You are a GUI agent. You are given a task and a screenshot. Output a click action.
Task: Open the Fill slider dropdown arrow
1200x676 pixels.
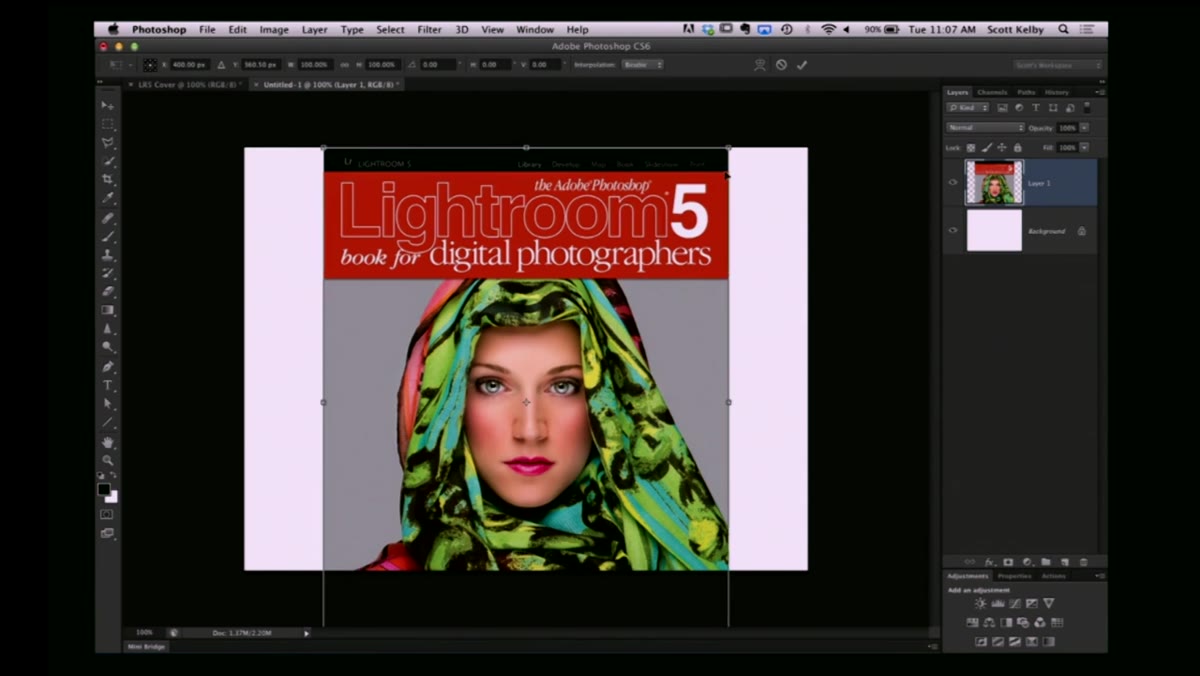point(1084,147)
